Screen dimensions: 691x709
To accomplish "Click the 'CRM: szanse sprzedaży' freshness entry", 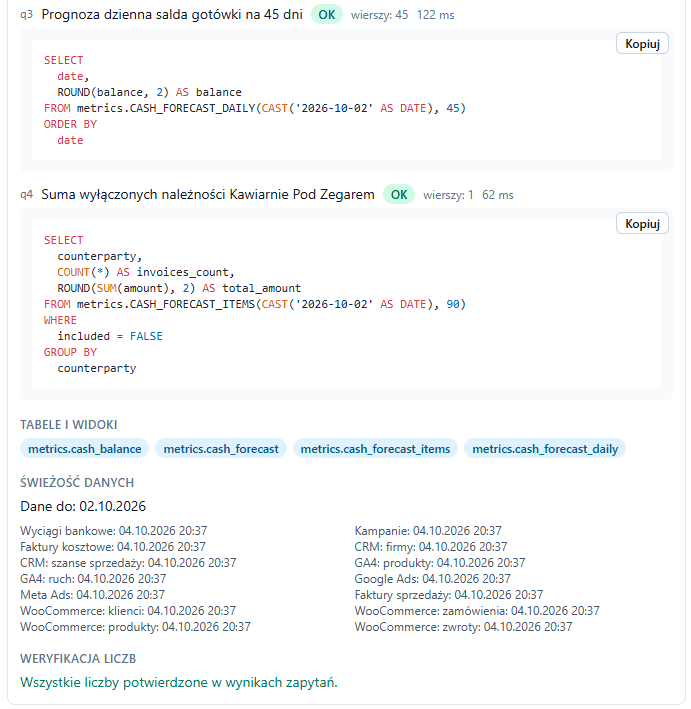I will coord(128,562).
